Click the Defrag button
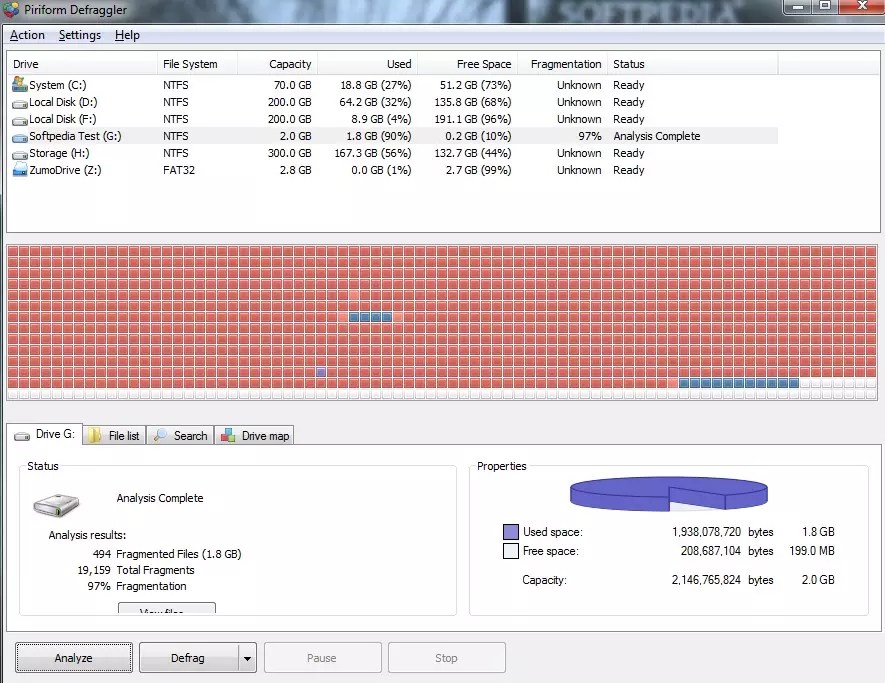 click(x=188, y=658)
